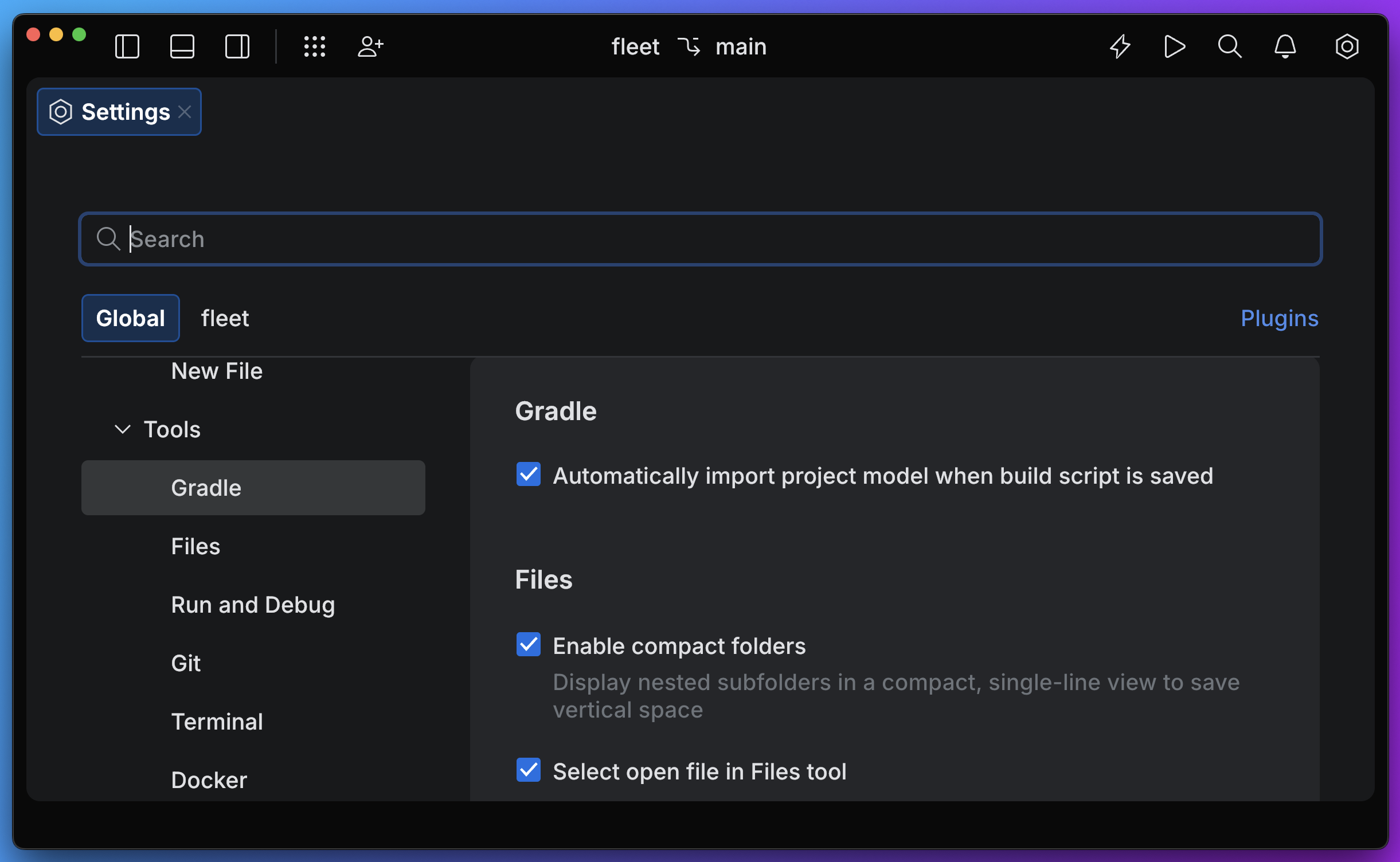Toggle the left sidebar panel
1400x862 pixels.
pos(127,46)
